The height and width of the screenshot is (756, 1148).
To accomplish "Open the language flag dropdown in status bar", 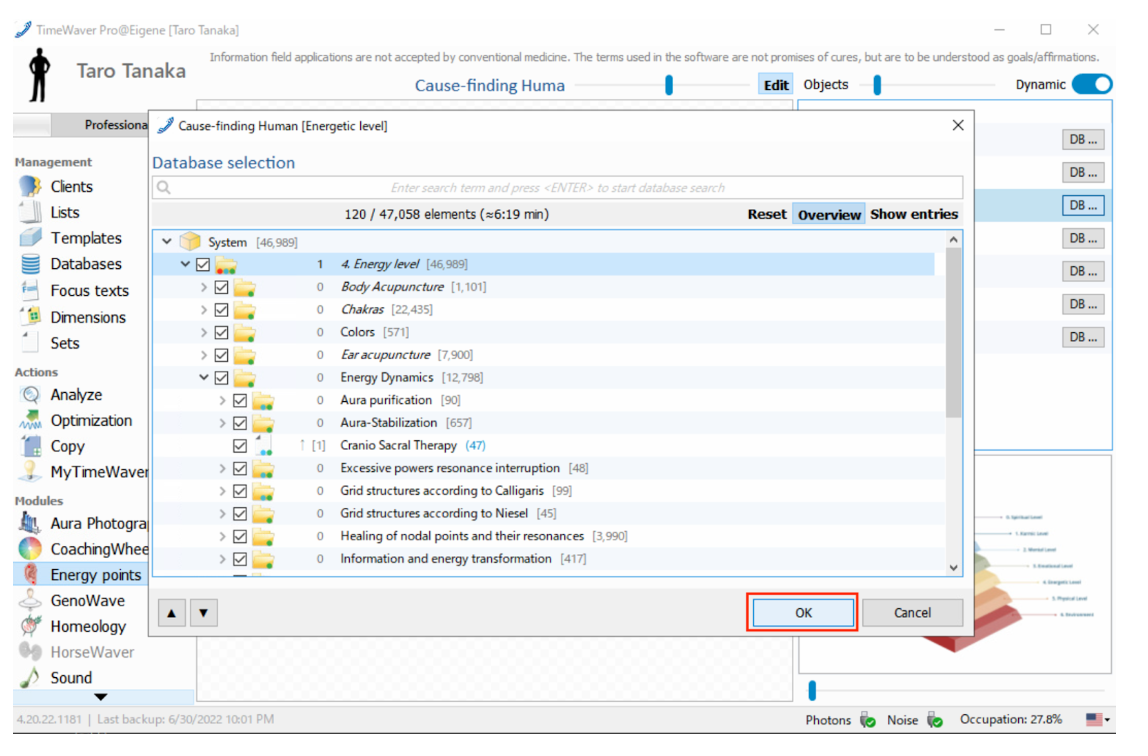I will click(1098, 720).
